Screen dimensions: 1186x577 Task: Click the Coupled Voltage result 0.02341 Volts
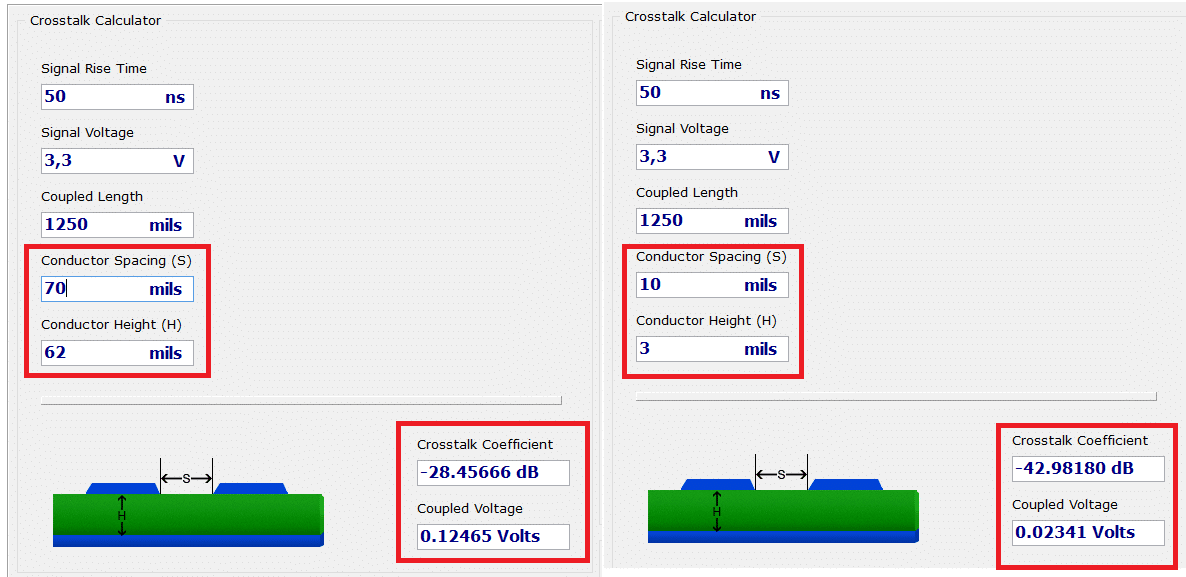pos(1087,533)
